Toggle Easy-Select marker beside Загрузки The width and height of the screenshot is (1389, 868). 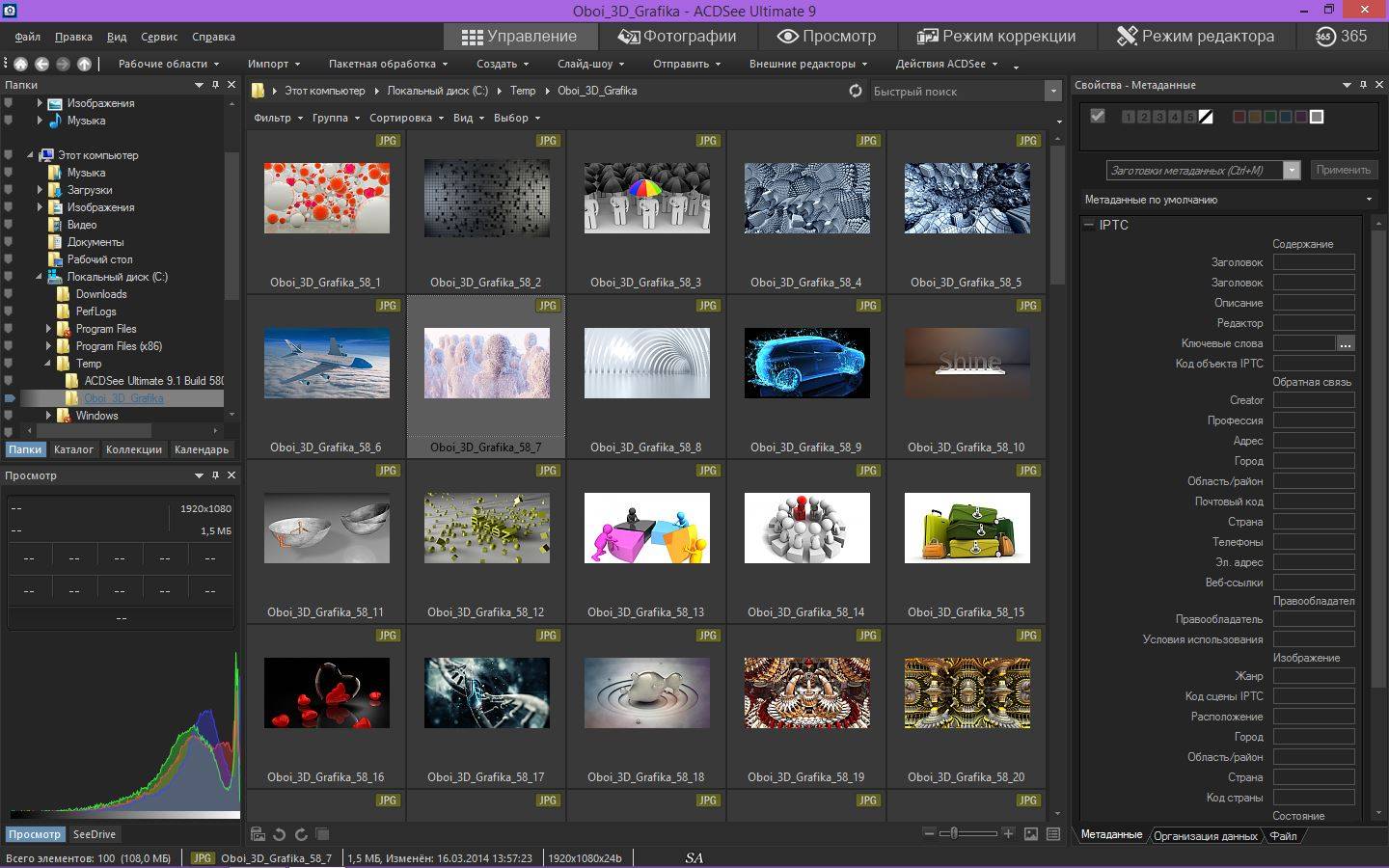point(9,190)
